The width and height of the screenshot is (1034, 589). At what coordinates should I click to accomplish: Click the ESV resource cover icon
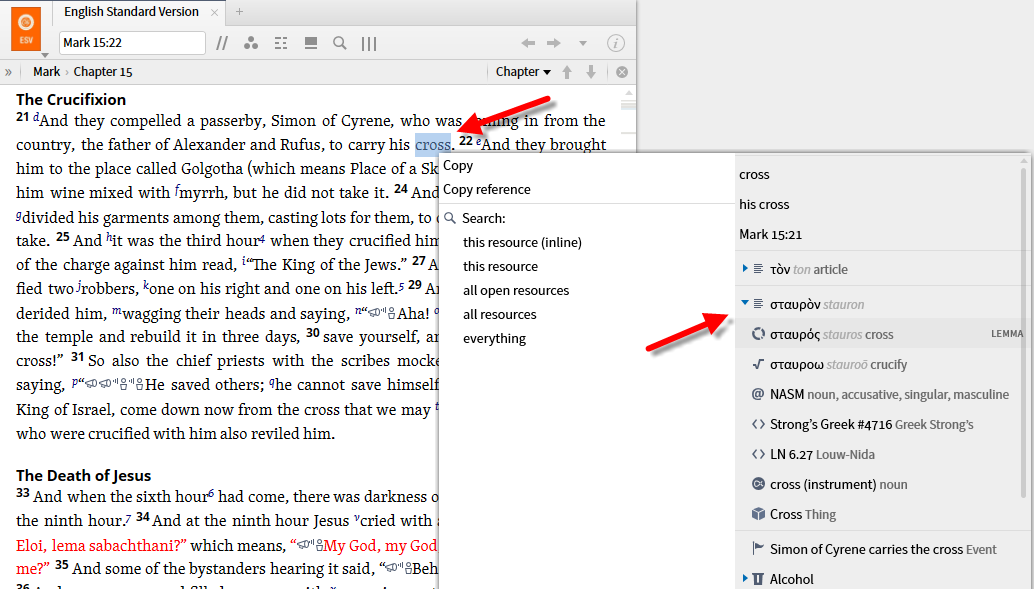pyautogui.click(x=26, y=28)
